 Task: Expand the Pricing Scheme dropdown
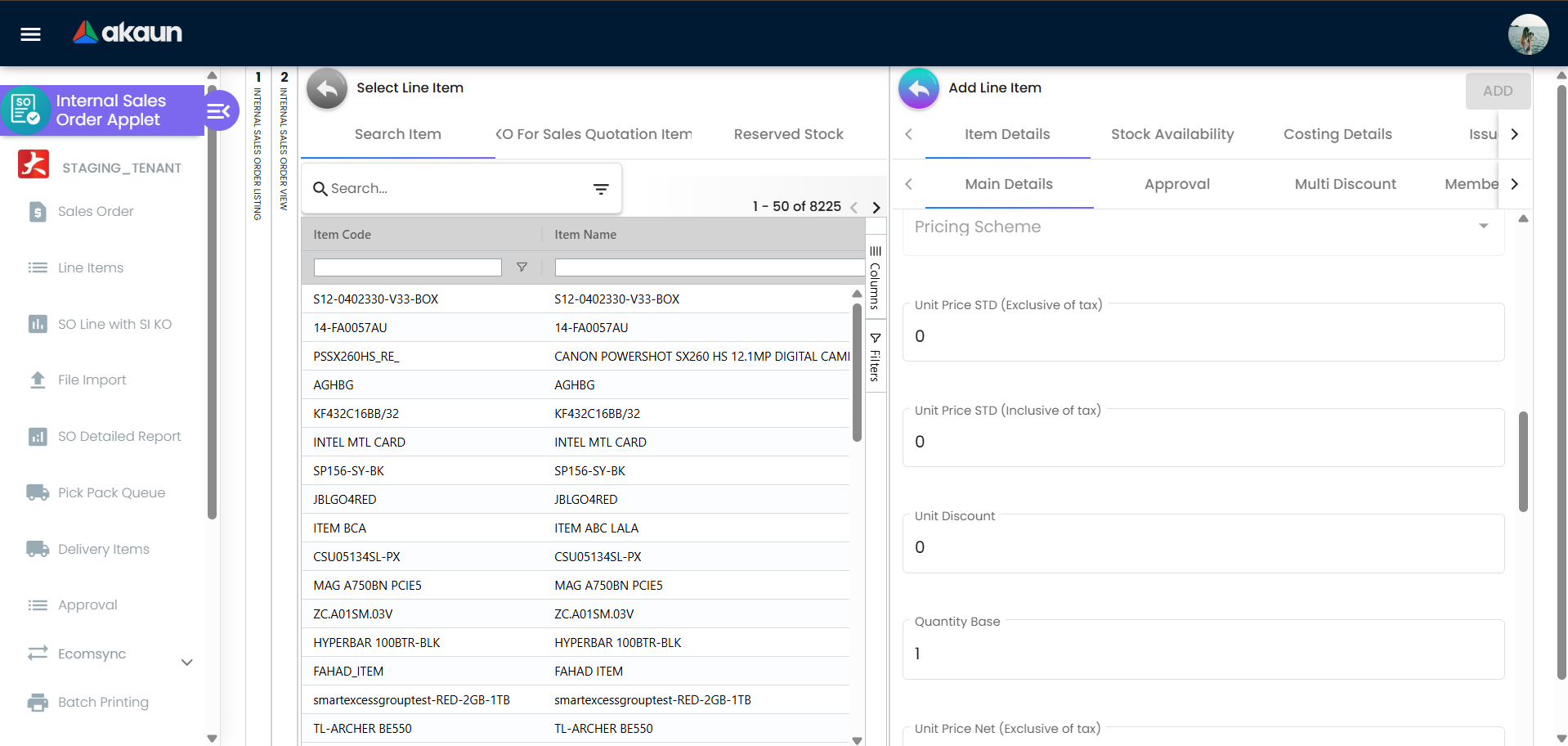coord(1483,227)
